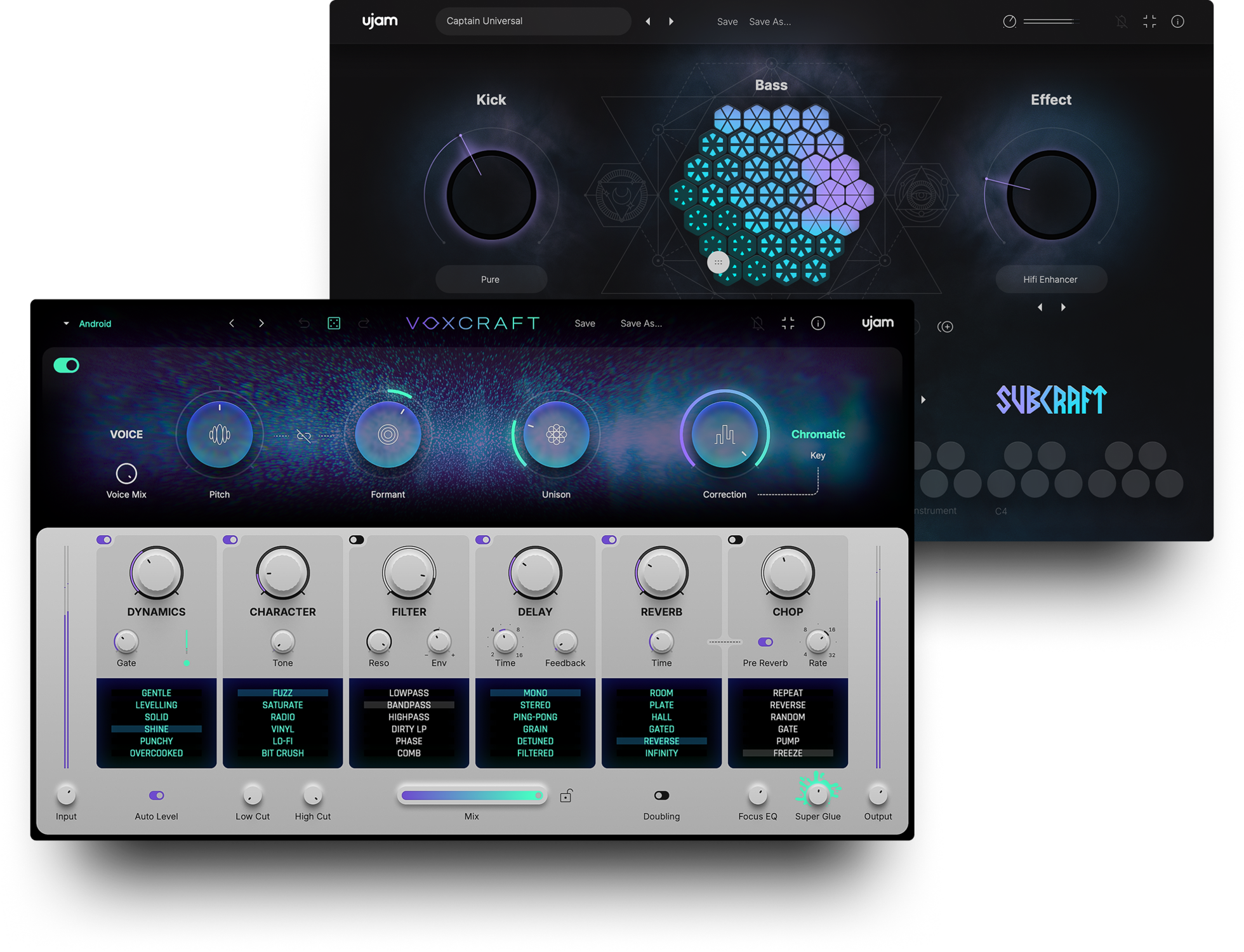Open the Hifi Enhancer effect selector
Viewport: 1244px width, 952px height.
(x=1050, y=279)
